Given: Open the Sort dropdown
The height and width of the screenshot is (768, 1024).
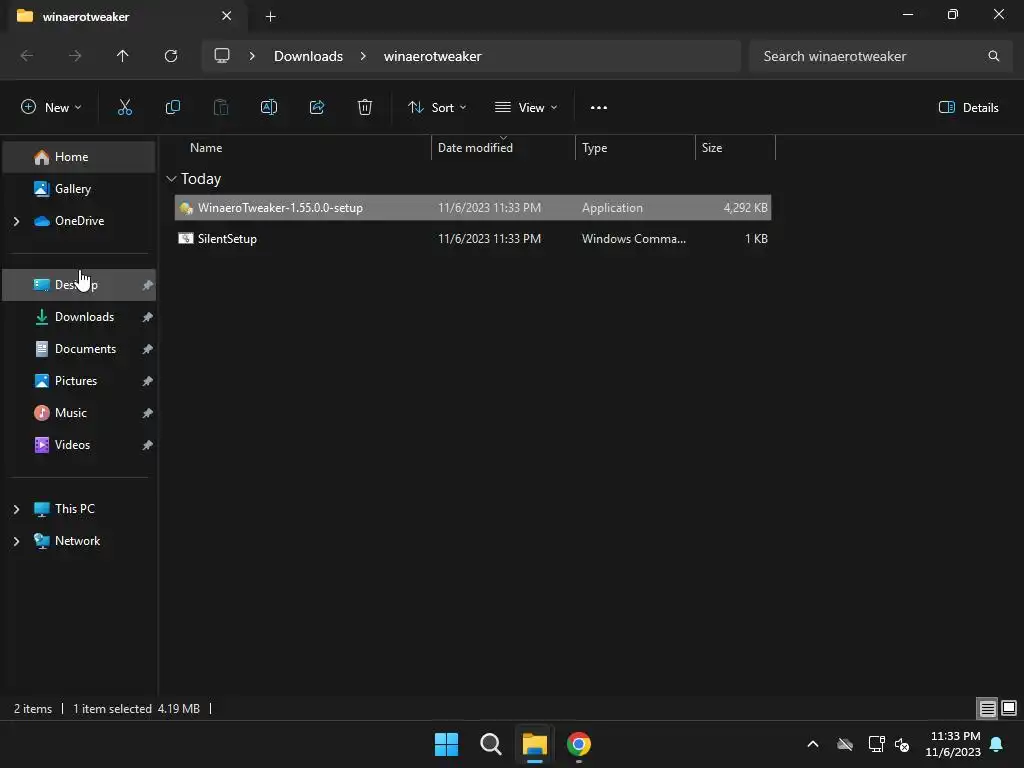Looking at the screenshot, I should coord(436,108).
